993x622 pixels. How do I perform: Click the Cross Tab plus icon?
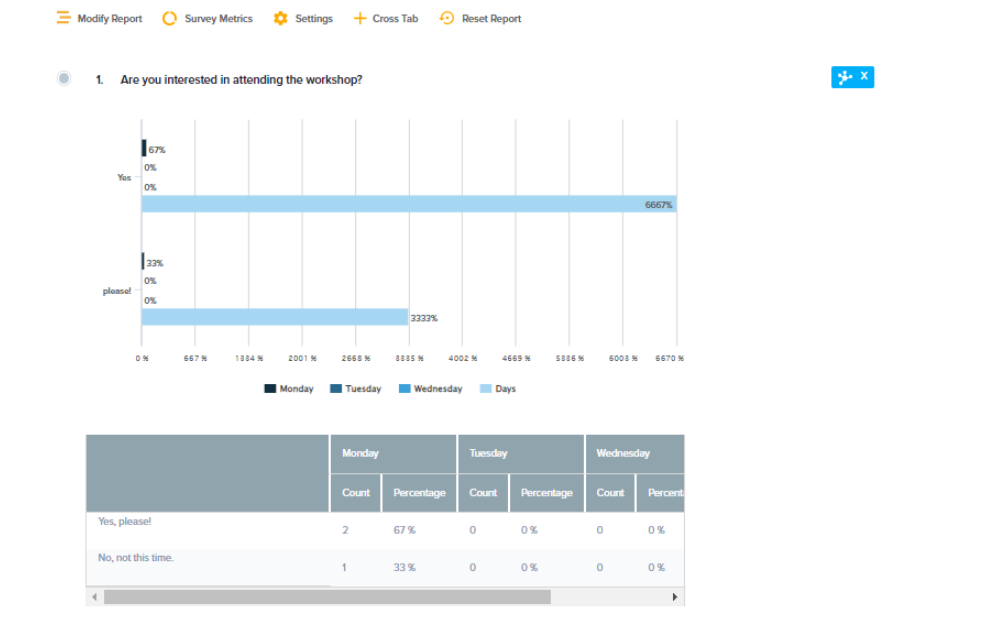coord(360,18)
